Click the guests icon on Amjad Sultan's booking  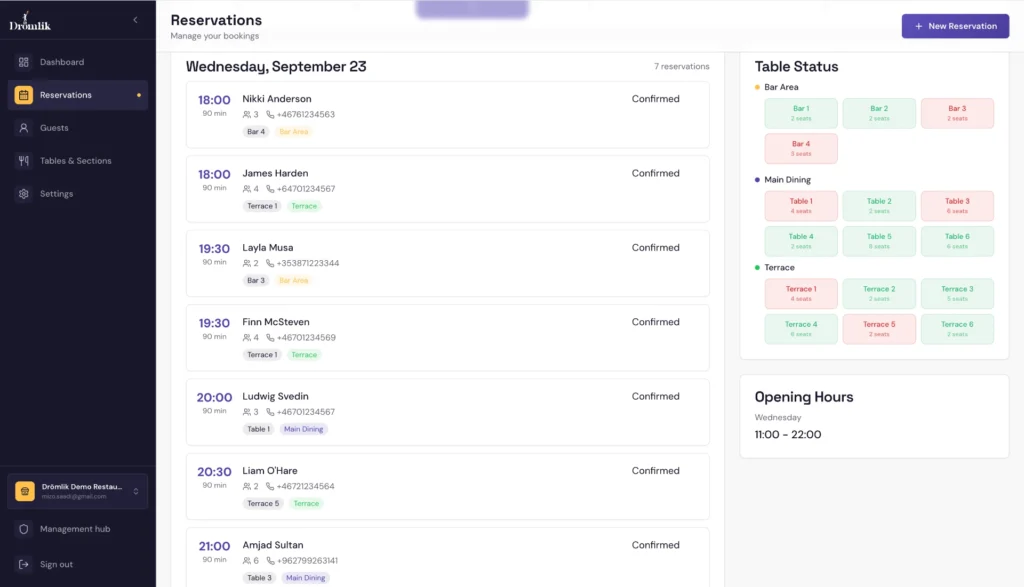point(247,561)
